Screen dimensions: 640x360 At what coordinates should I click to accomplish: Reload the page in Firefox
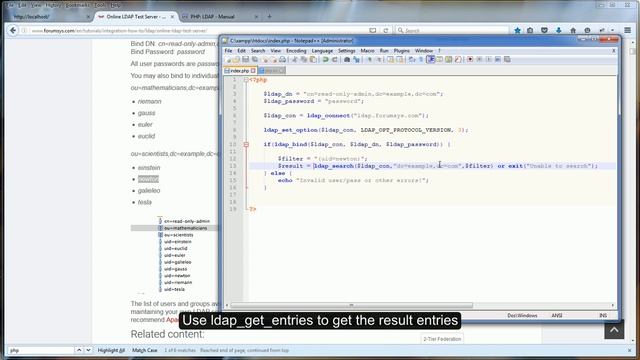pos(385,31)
